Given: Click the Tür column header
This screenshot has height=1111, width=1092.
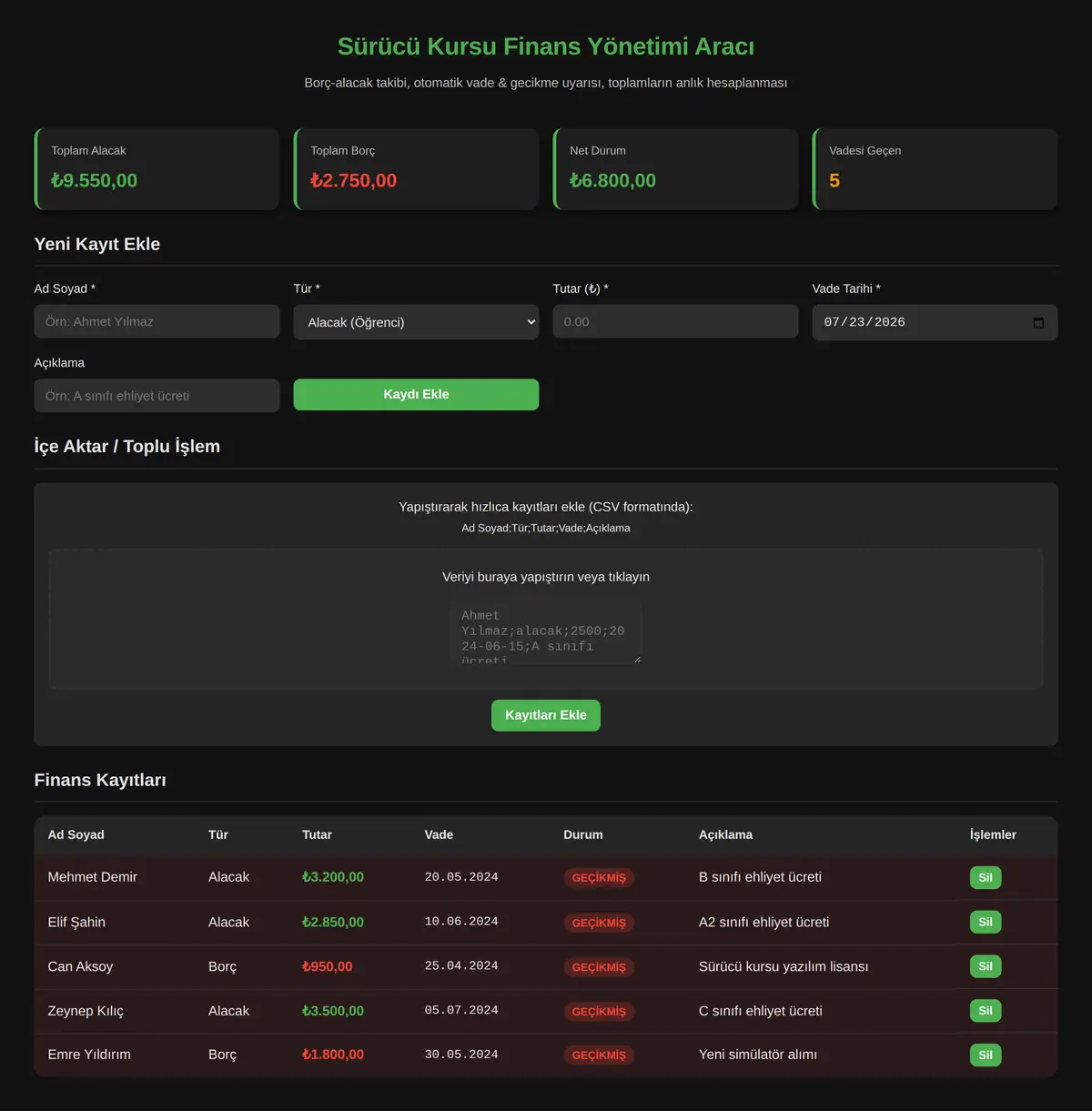Looking at the screenshot, I should (x=218, y=834).
